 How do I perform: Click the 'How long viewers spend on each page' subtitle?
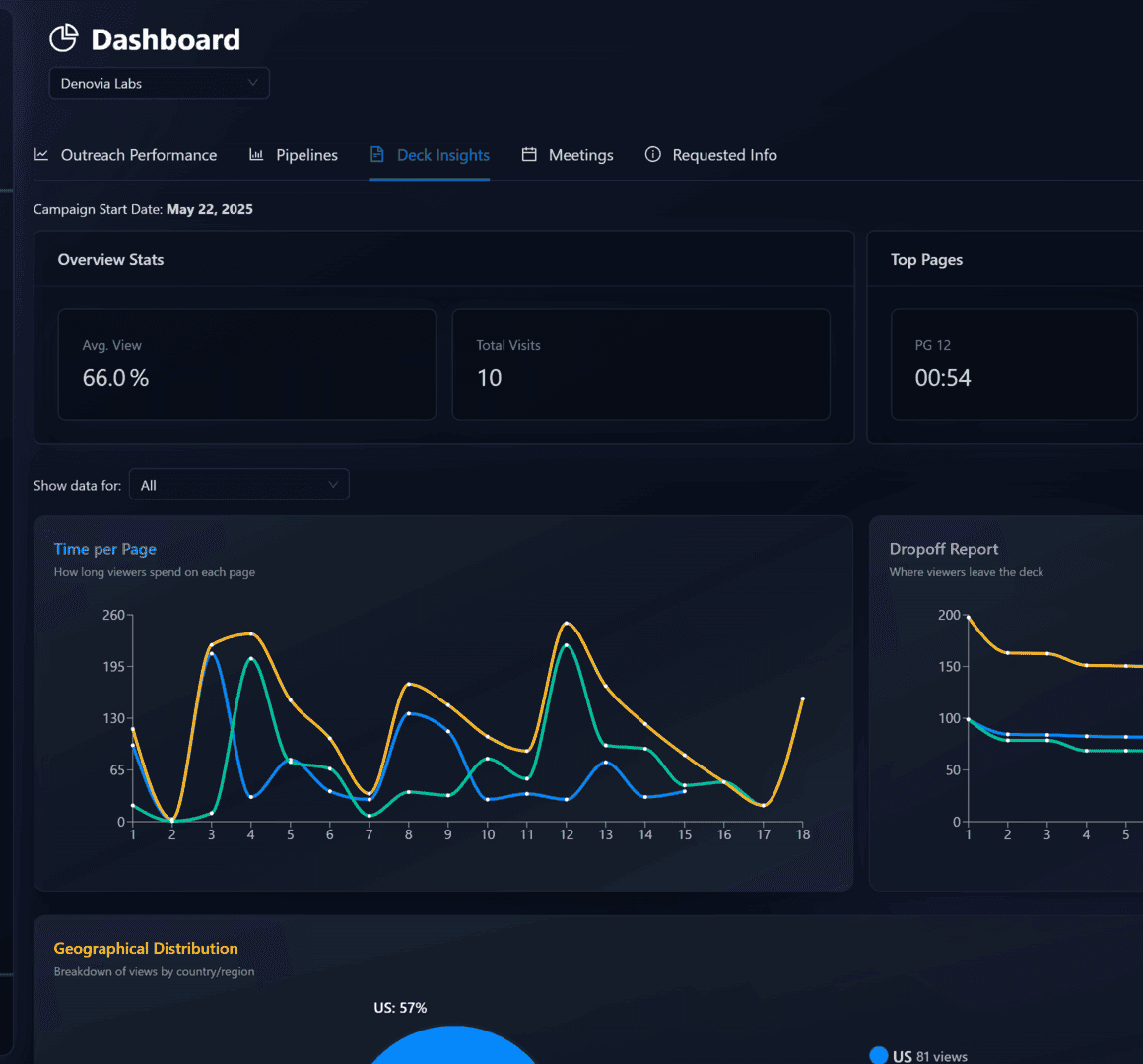[155, 572]
